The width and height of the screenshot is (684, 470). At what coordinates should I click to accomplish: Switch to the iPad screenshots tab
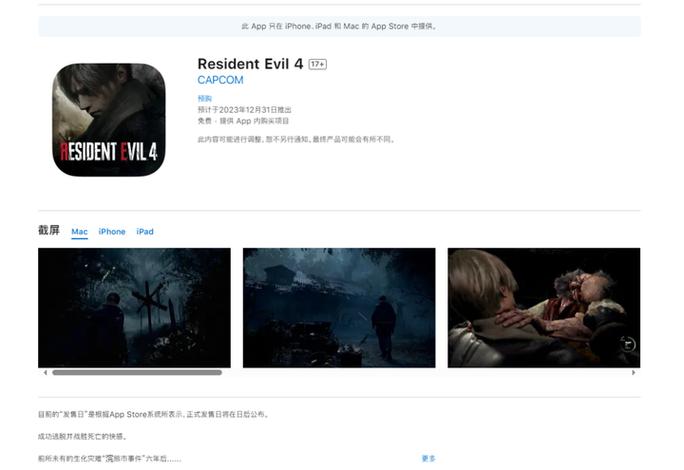[x=145, y=232]
